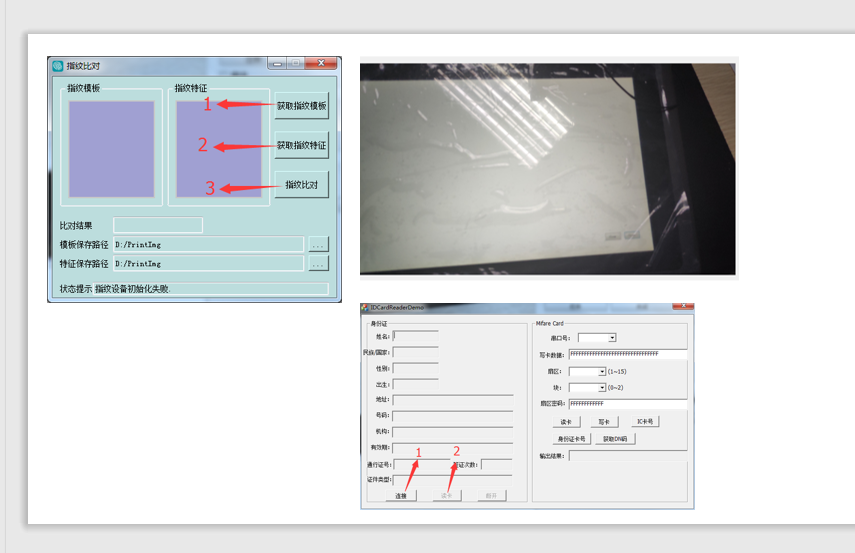Close the IDCardReaderDemo window

click(683, 306)
